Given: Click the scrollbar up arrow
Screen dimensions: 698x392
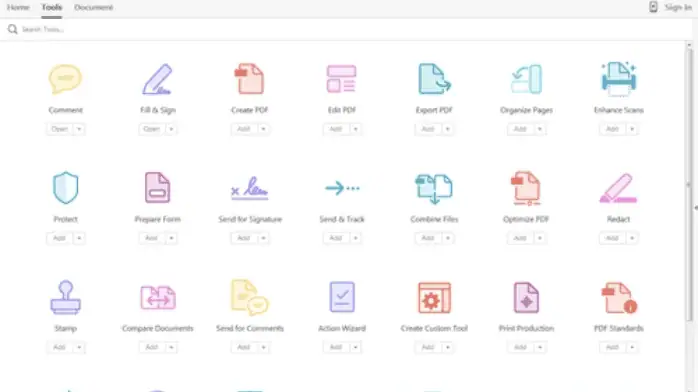Looking at the screenshot, I should (689, 45).
